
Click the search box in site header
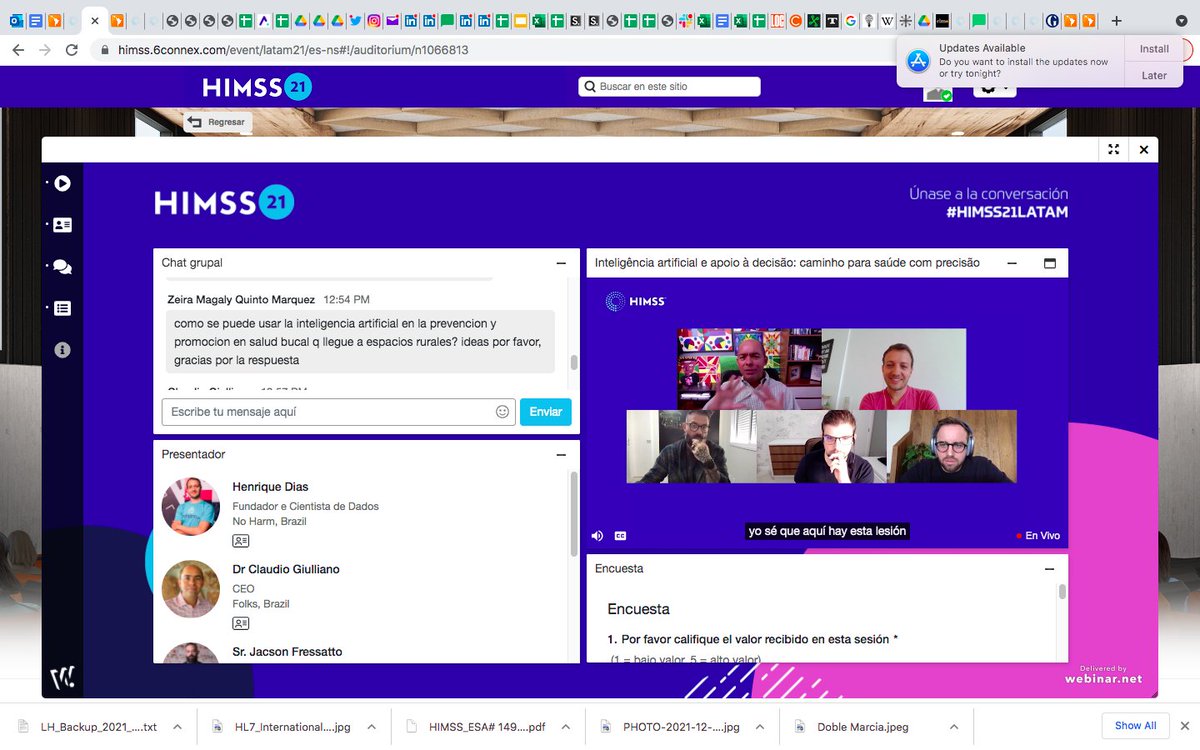(x=669, y=87)
